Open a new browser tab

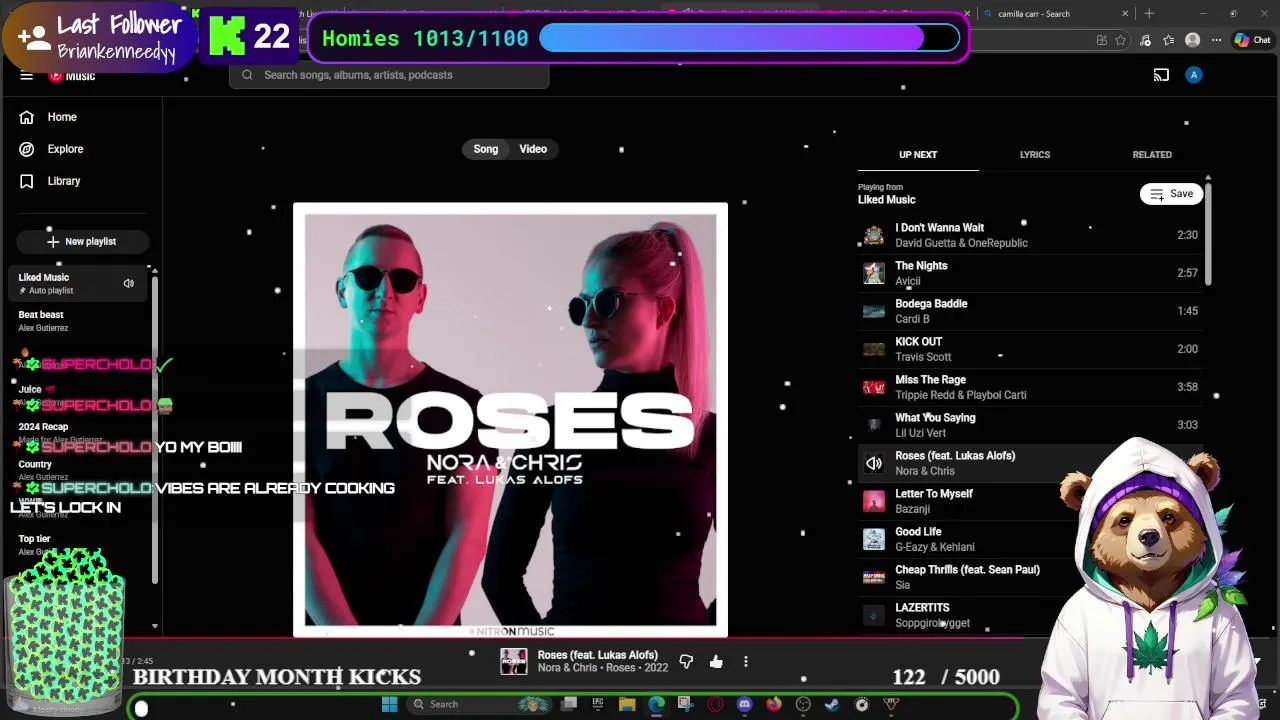[x=1149, y=14]
